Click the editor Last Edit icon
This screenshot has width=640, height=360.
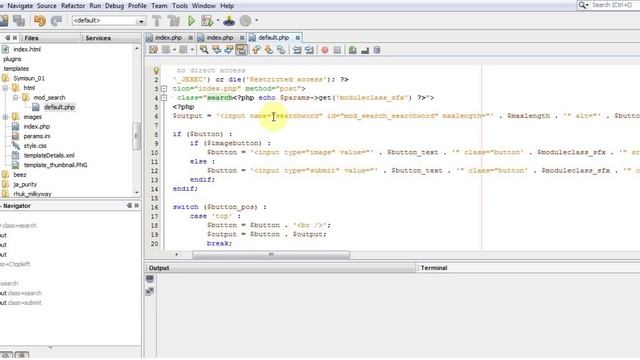(153, 50)
